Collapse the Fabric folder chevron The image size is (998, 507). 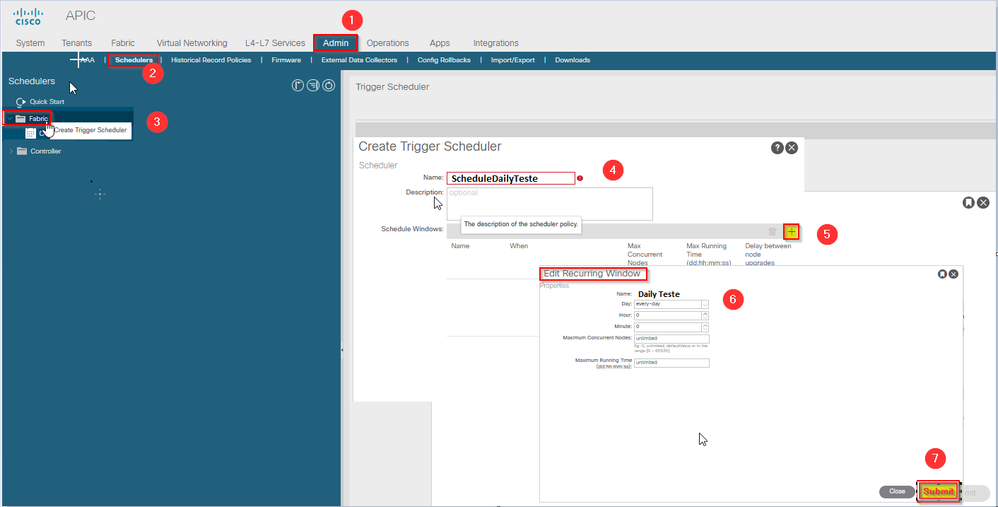[10, 118]
